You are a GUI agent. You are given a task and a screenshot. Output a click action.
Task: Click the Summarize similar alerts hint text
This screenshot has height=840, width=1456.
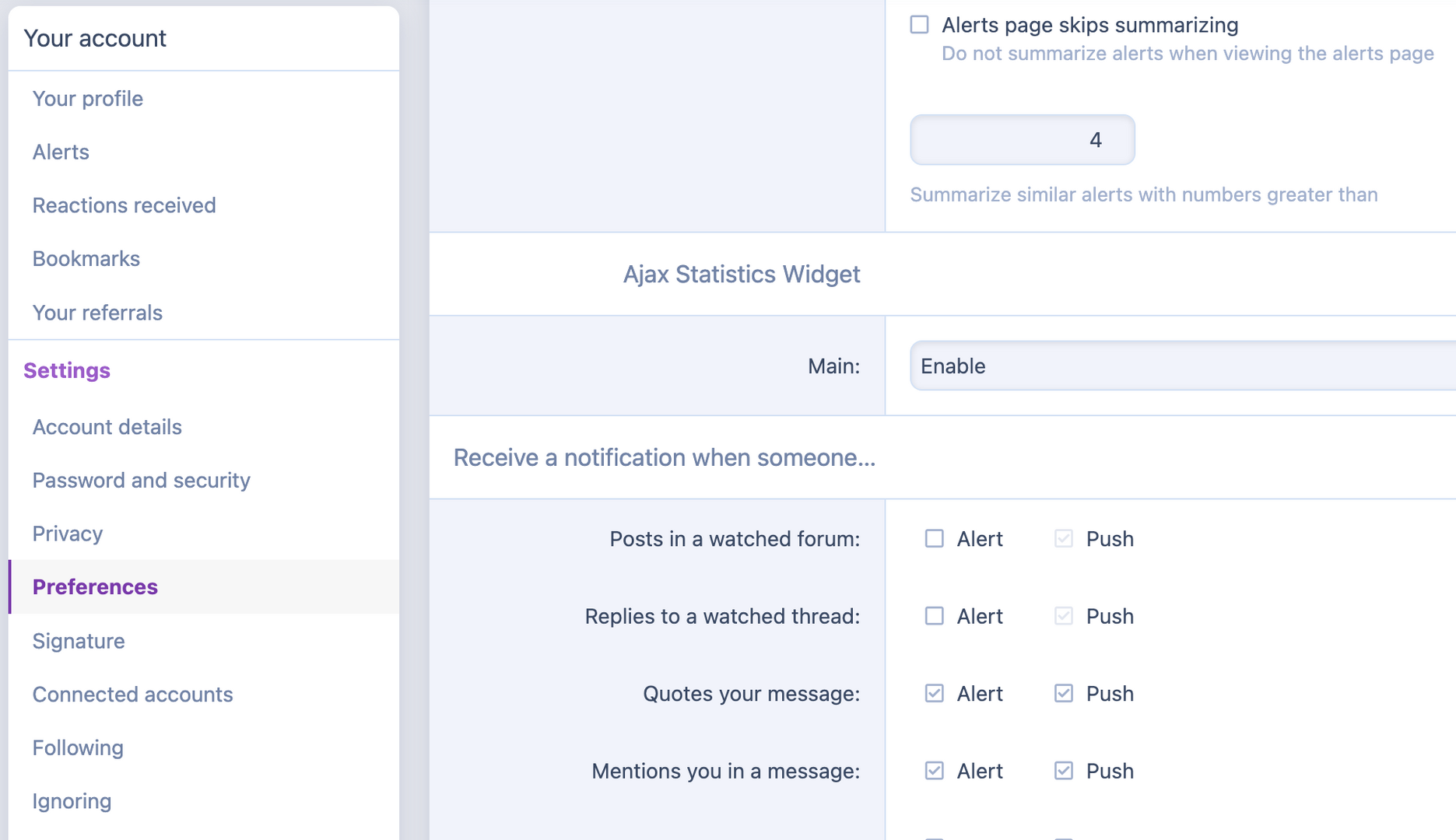point(1144,194)
